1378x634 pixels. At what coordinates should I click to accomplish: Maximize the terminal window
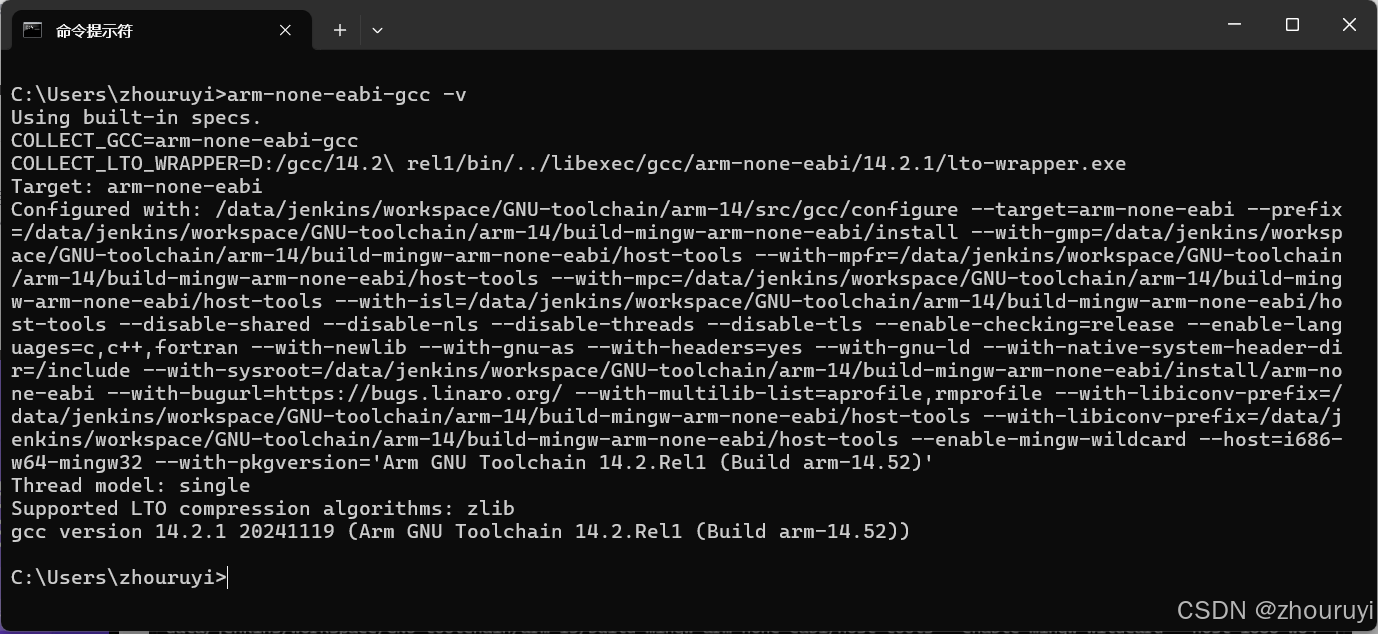(1292, 25)
